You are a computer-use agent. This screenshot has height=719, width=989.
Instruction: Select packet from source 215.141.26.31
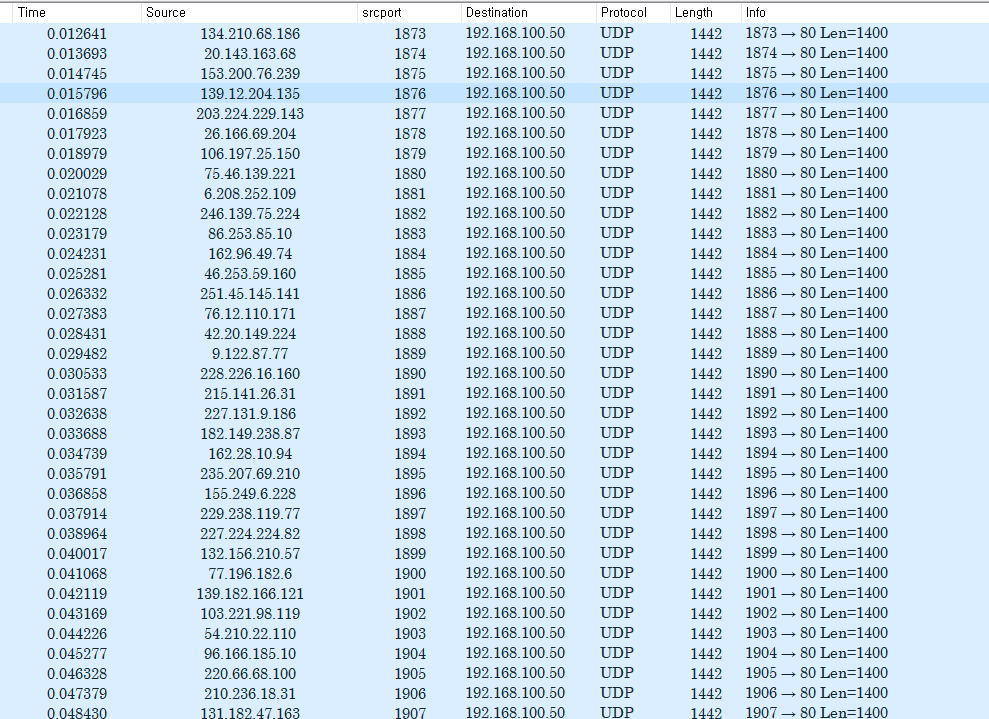tap(494, 393)
